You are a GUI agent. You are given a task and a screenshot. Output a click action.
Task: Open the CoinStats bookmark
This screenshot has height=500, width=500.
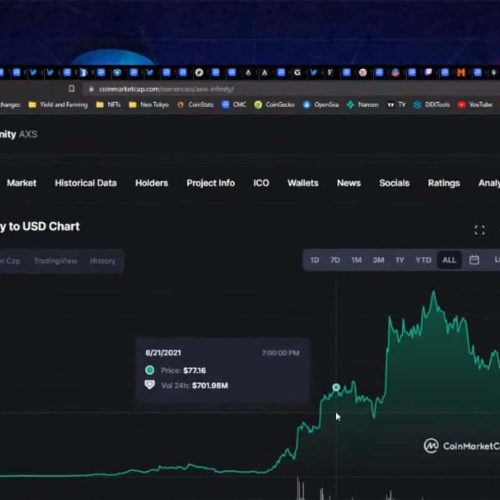pos(195,105)
